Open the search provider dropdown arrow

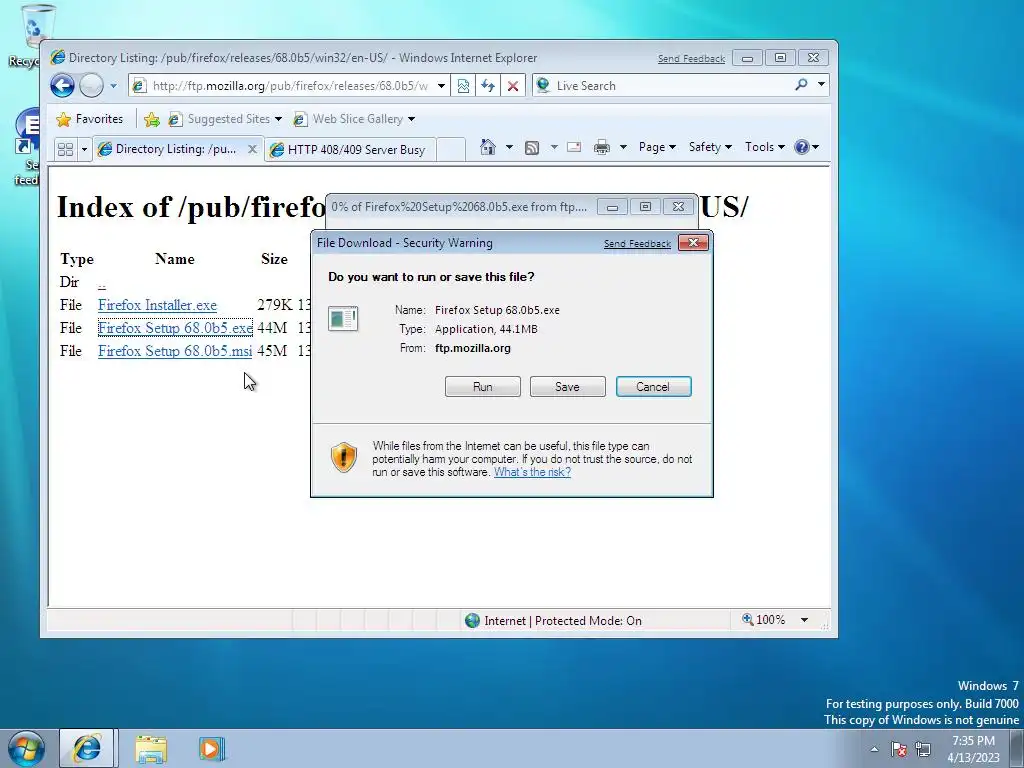[822, 84]
